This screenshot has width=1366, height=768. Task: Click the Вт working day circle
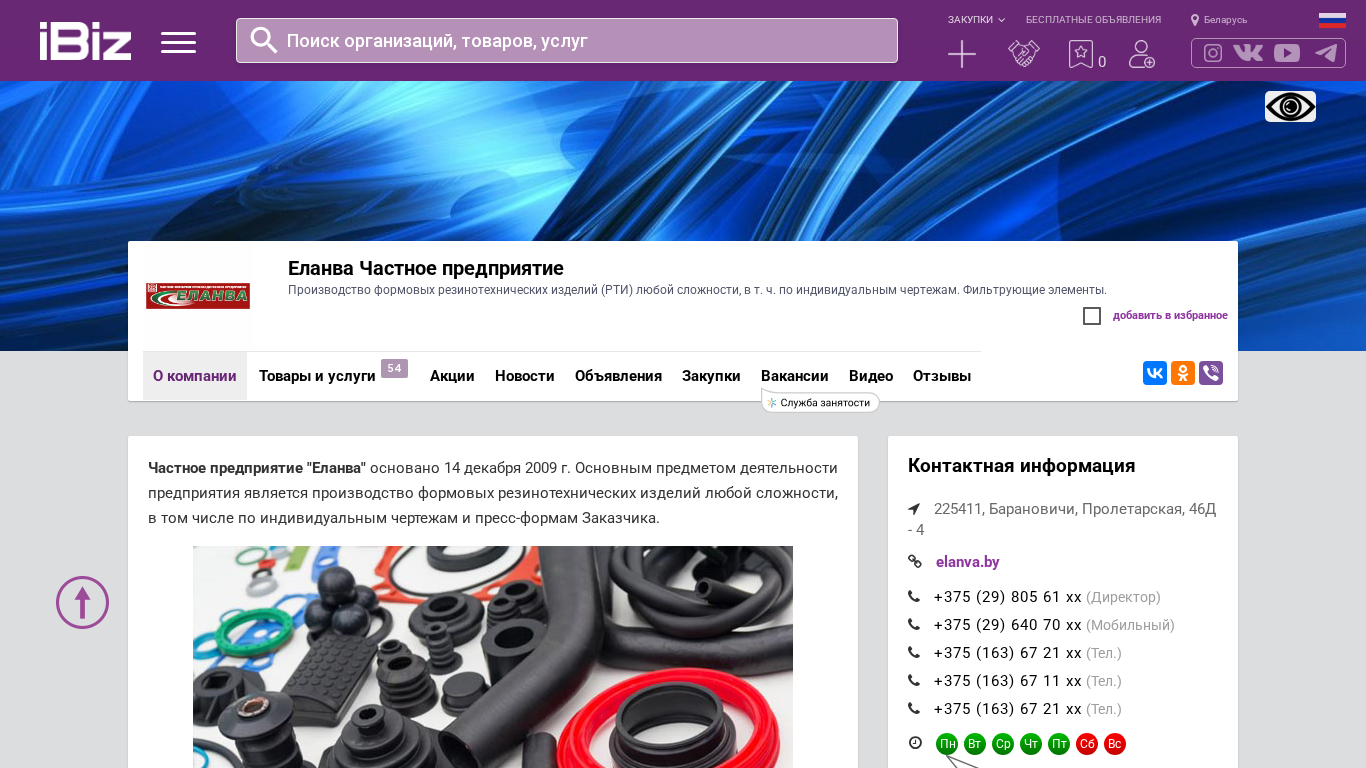click(x=975, y=744)
